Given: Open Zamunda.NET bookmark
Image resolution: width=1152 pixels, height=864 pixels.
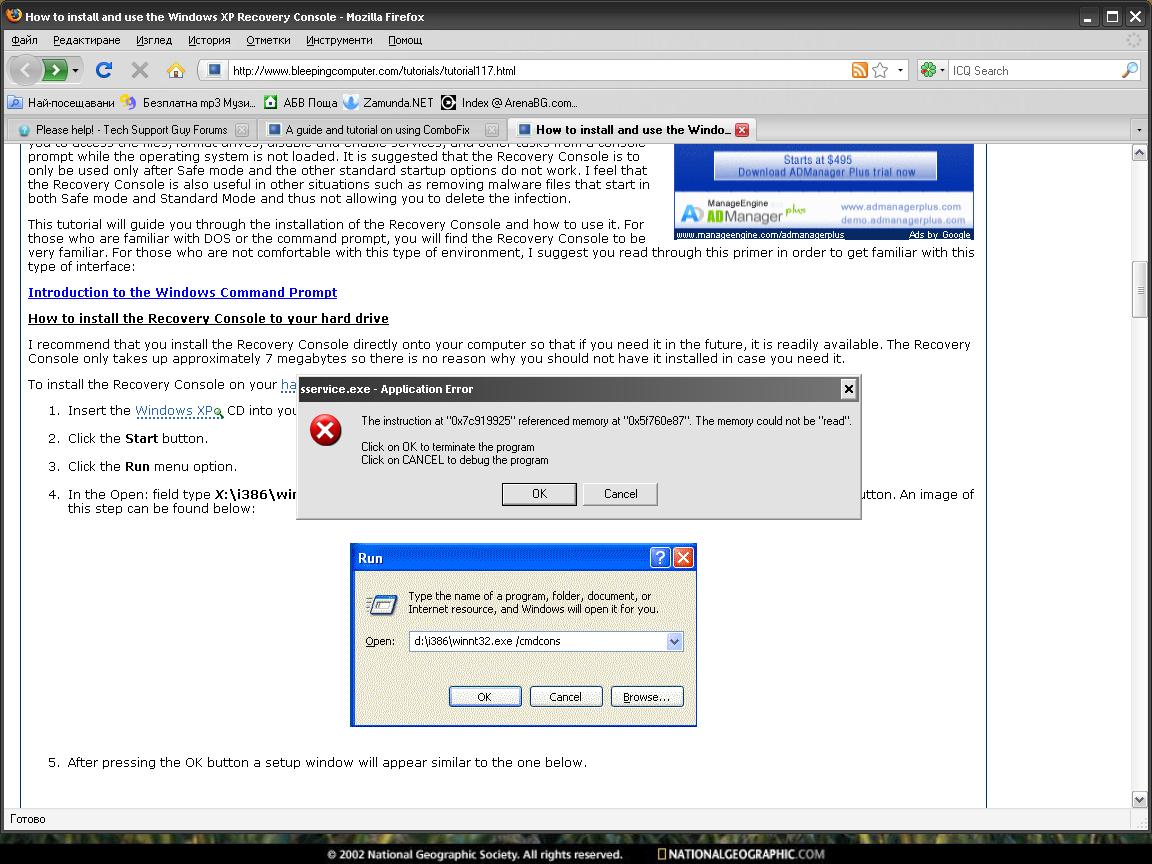Looking at the screenshot, I should (389, 102).
